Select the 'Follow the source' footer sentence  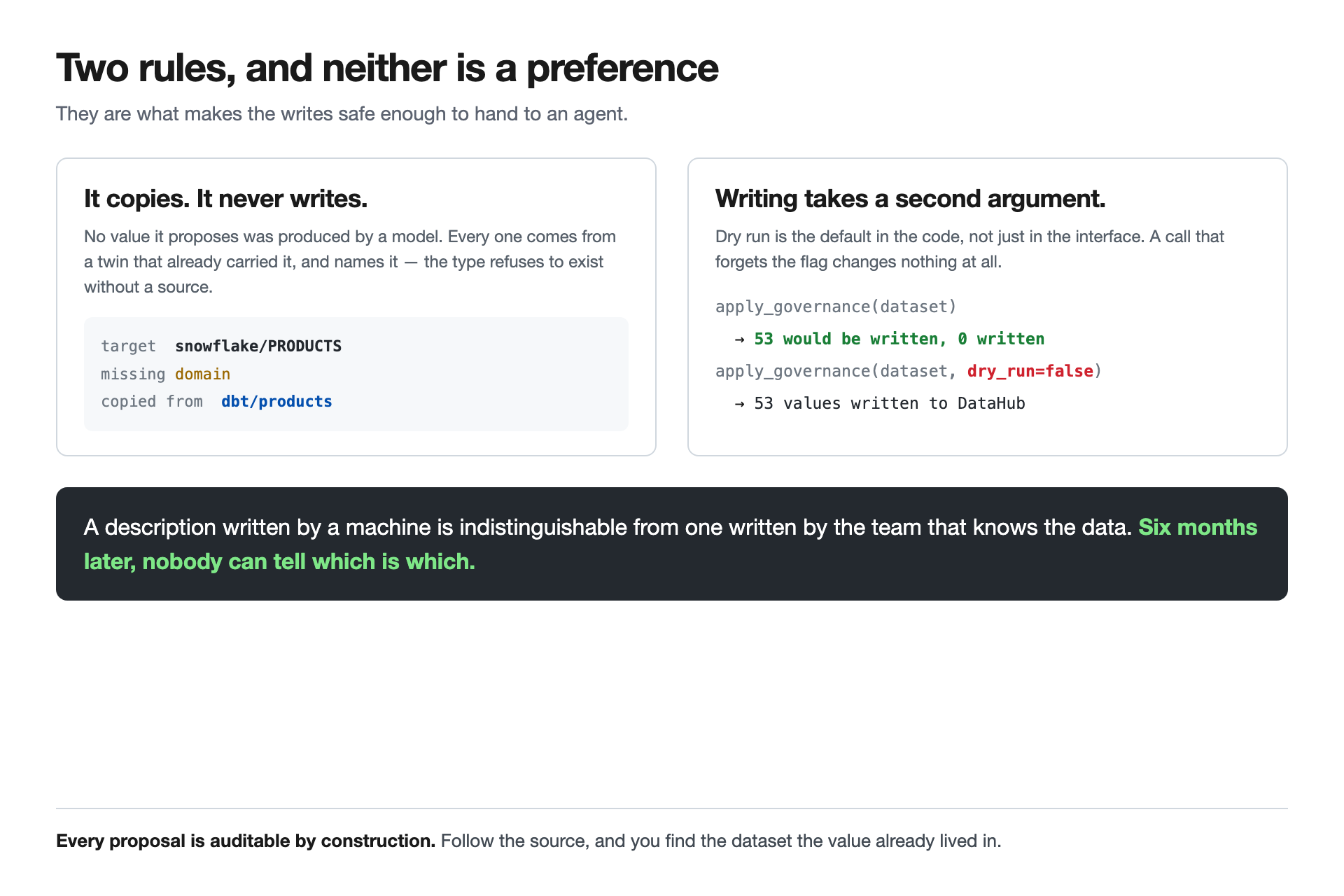point(721,841)
